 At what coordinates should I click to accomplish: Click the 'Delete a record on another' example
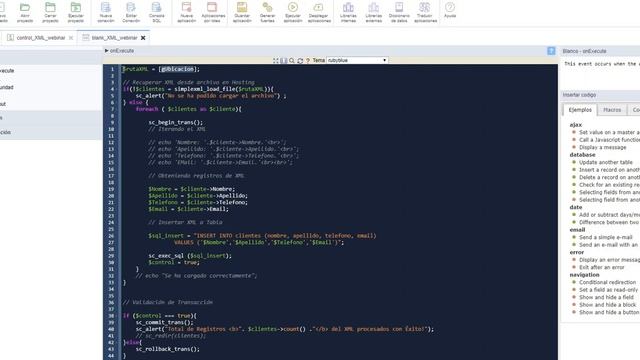coord(609,177)
